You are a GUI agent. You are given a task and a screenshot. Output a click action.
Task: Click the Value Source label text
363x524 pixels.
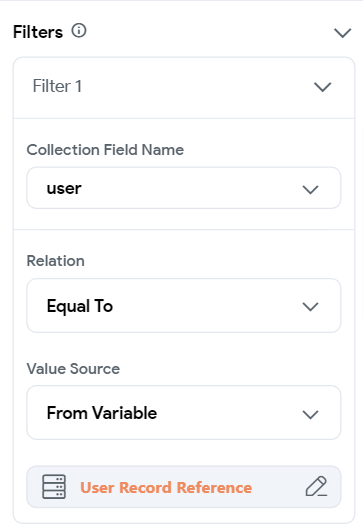coord(73,369)
